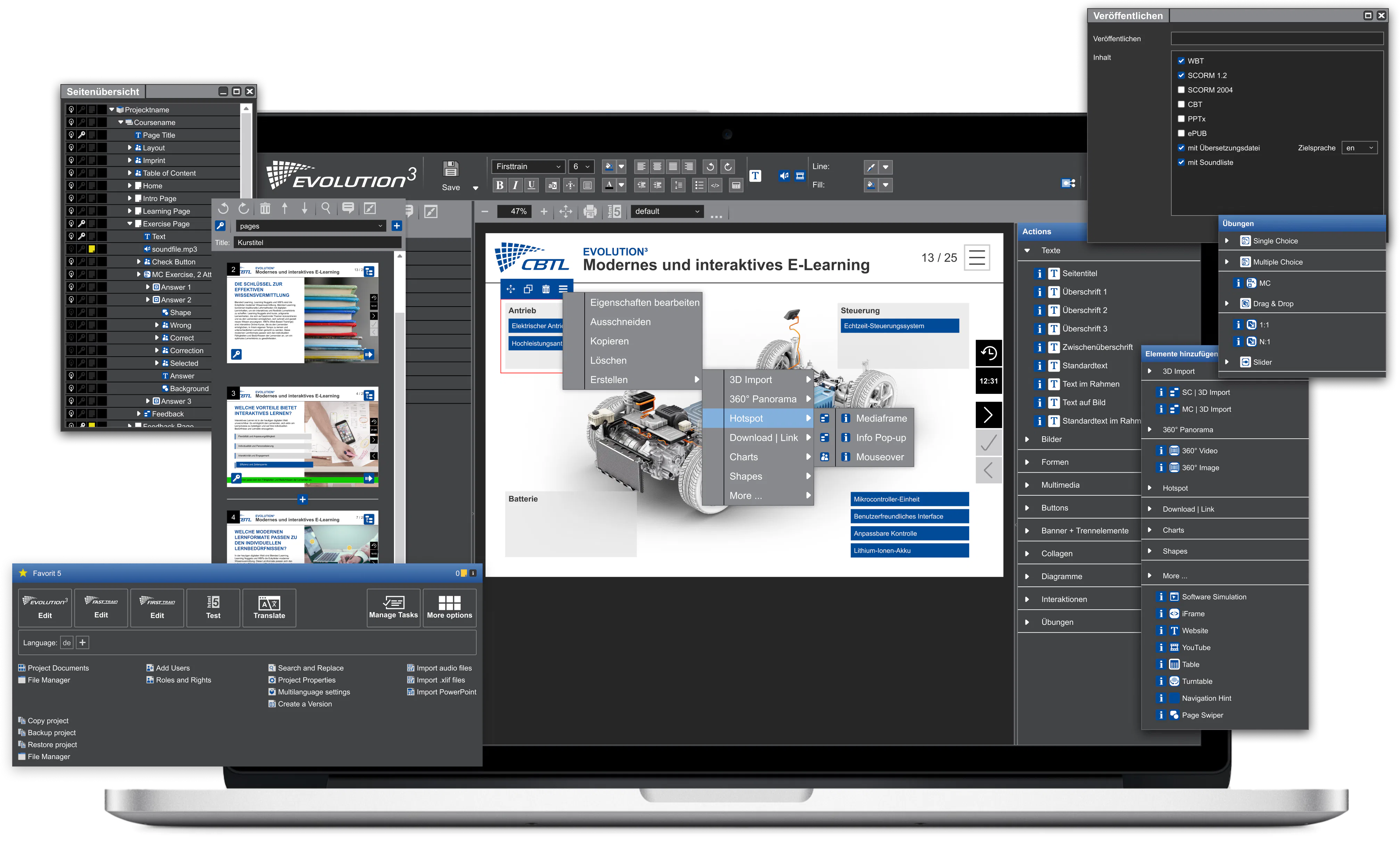Click the search magnifier in pages panel
This screenshot has width=1400, height=862.
click(326, 208)
